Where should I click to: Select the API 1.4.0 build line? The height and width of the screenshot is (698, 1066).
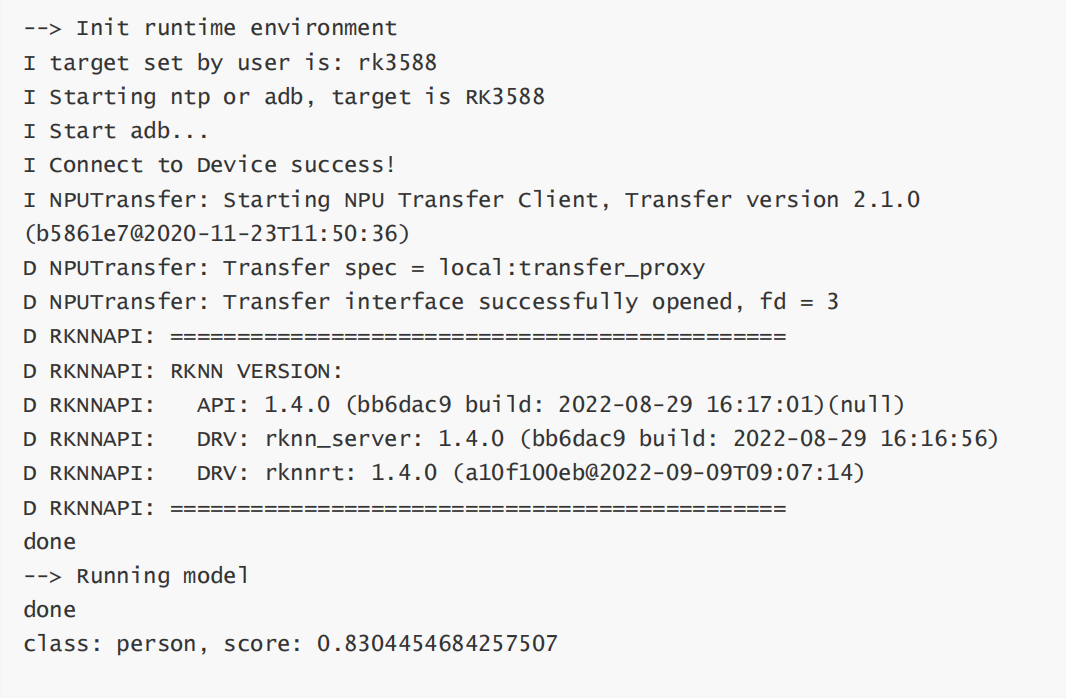464,405
